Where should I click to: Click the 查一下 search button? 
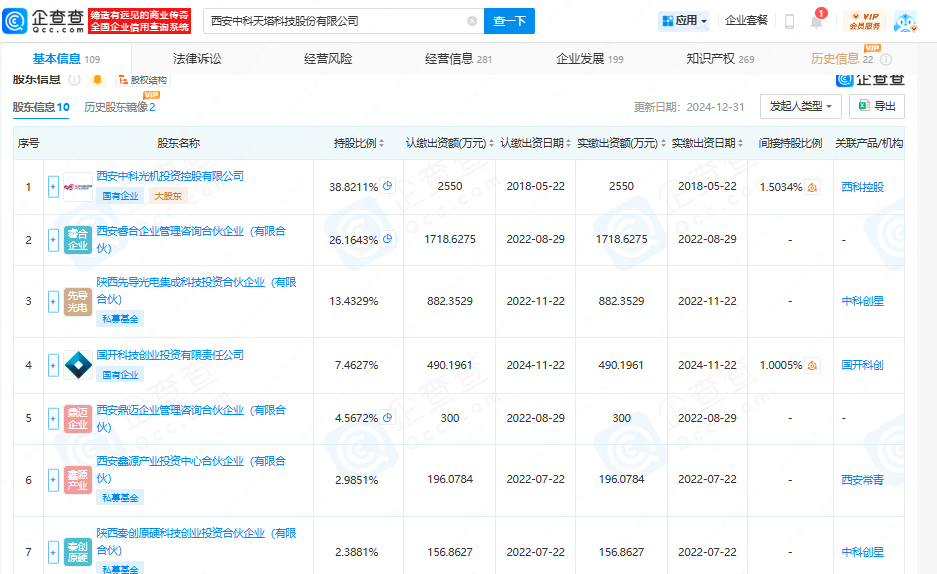click(x=509, y=21)
